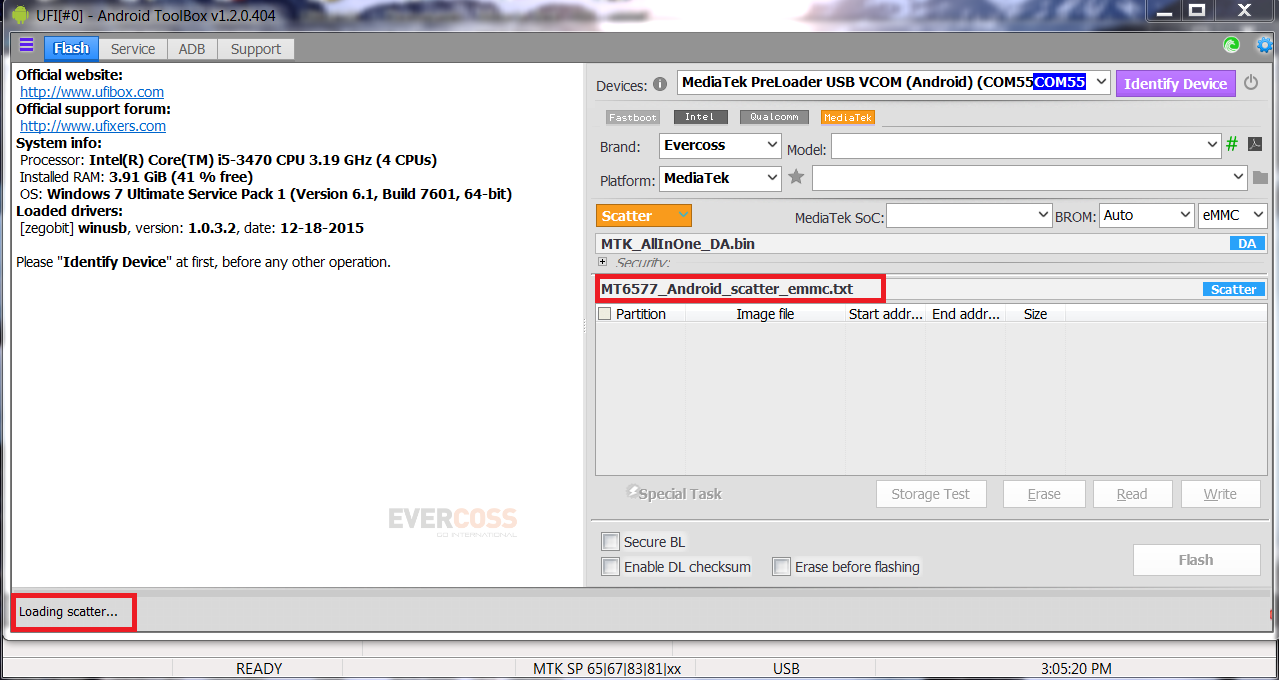Tick Erase before flashing checkbox
1279x680 pixels.
pos(781,567)
